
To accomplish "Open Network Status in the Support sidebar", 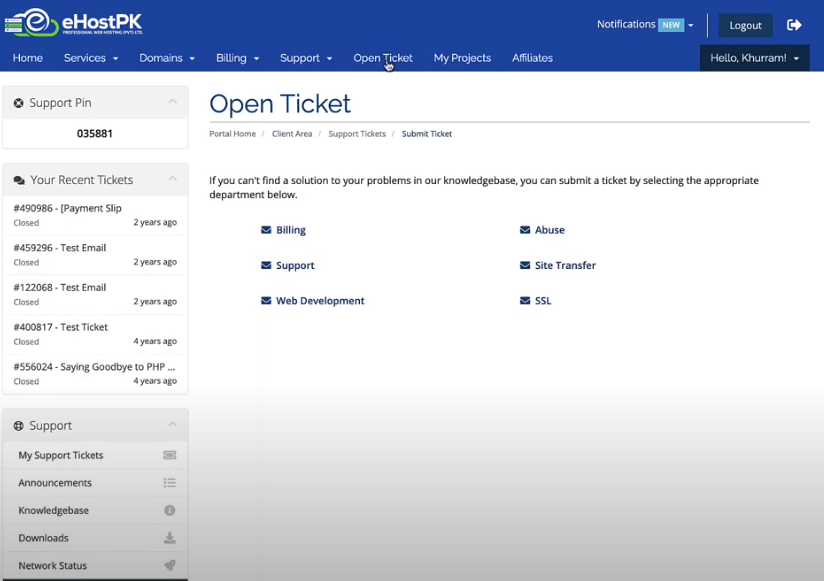I will click(95, 565).
